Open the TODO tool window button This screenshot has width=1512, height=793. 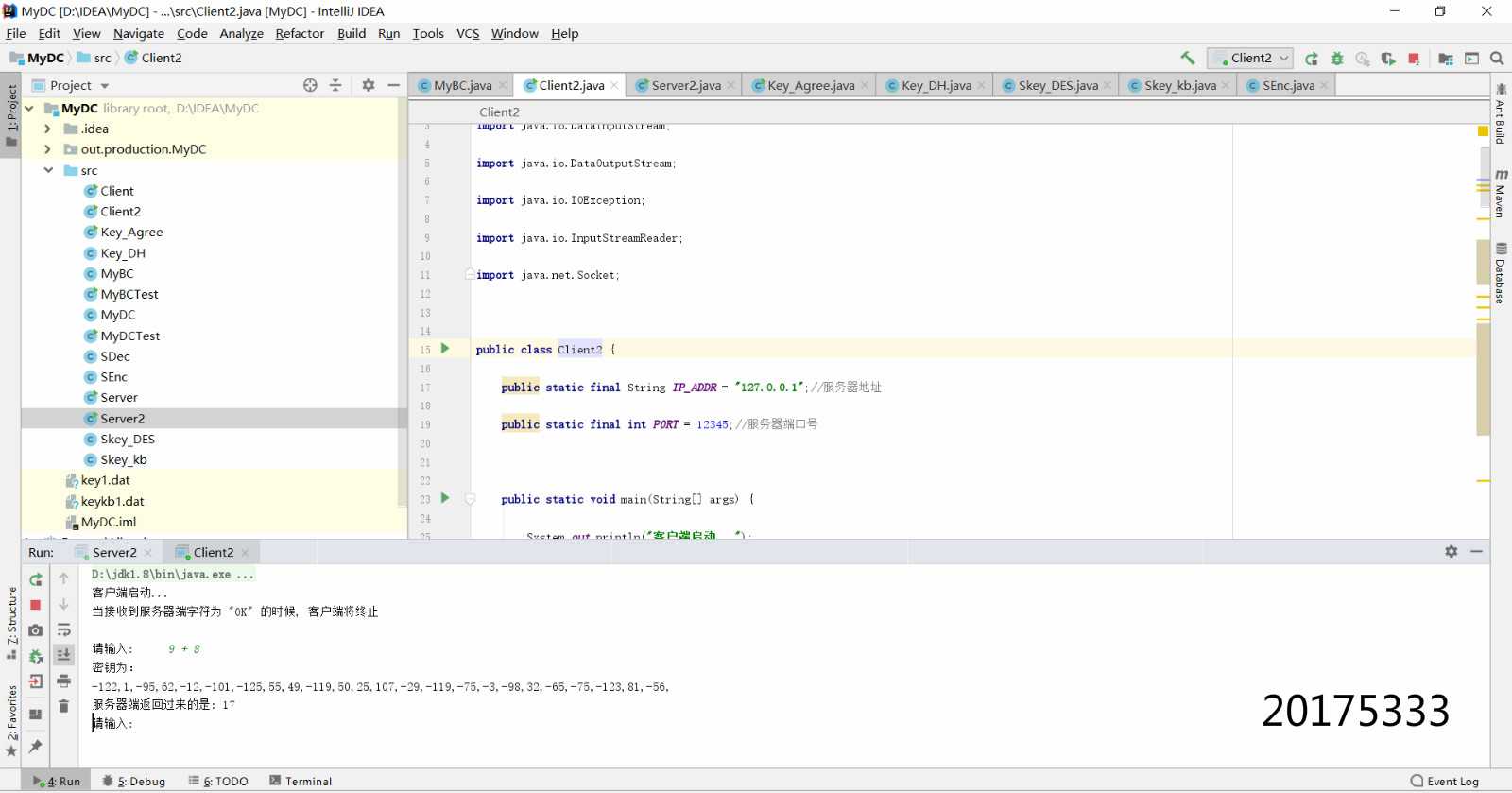pos(218,782)
